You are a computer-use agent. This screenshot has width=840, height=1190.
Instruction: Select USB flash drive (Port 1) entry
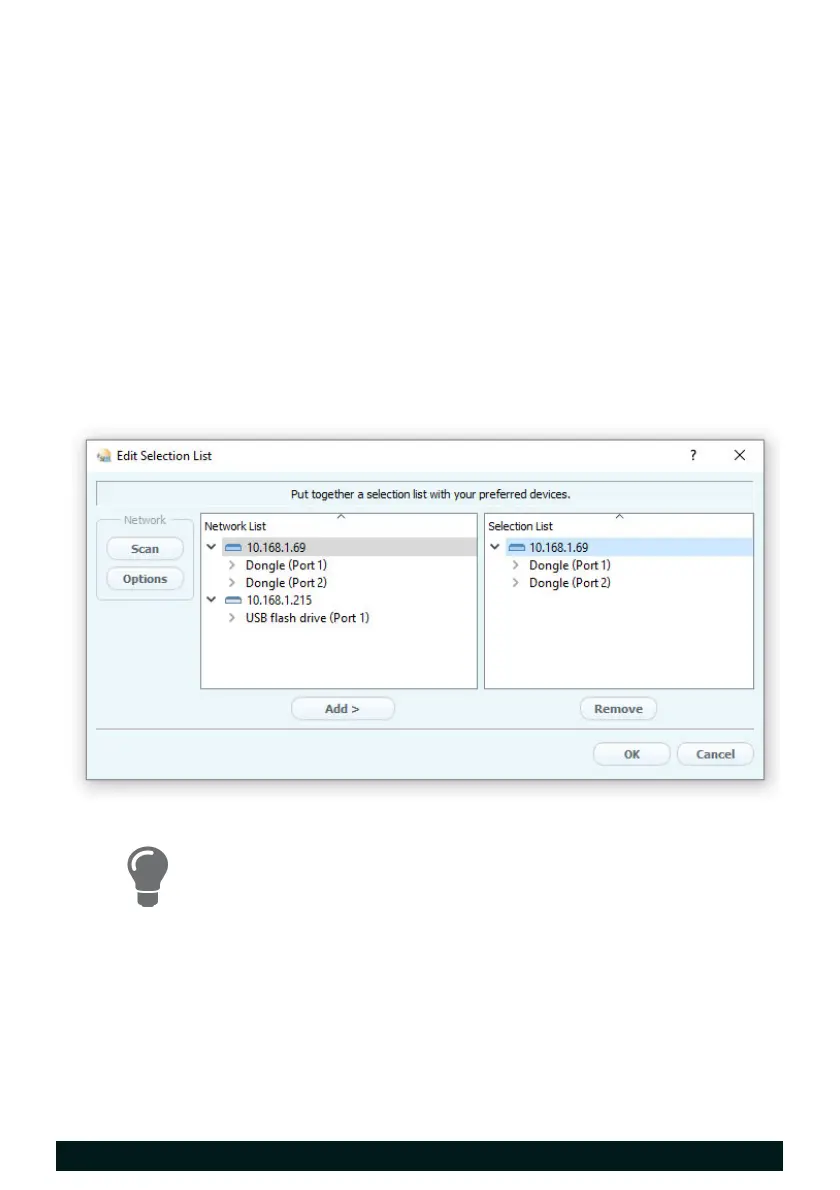307,618
